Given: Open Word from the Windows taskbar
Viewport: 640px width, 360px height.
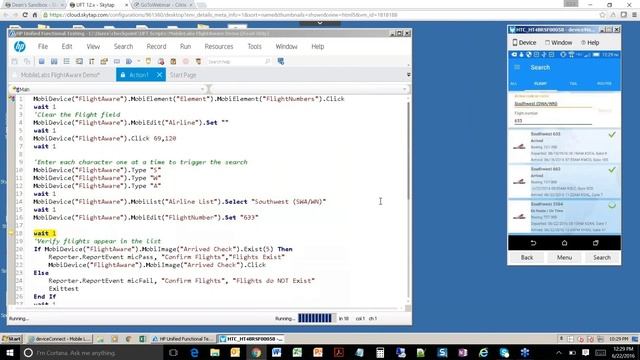Looking at the screenshot, I should (x=277, y=353).
